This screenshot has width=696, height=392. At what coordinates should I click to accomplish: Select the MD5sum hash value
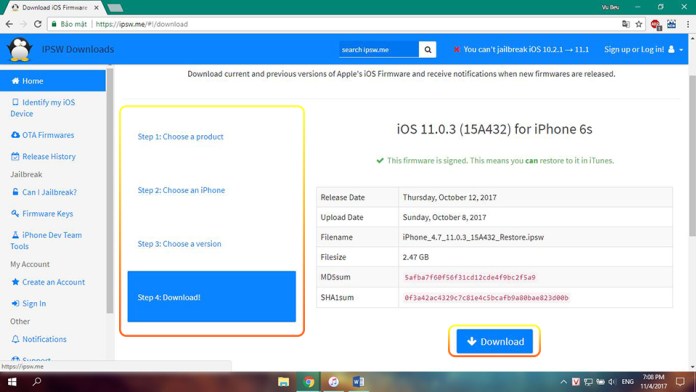coord(470,277)
